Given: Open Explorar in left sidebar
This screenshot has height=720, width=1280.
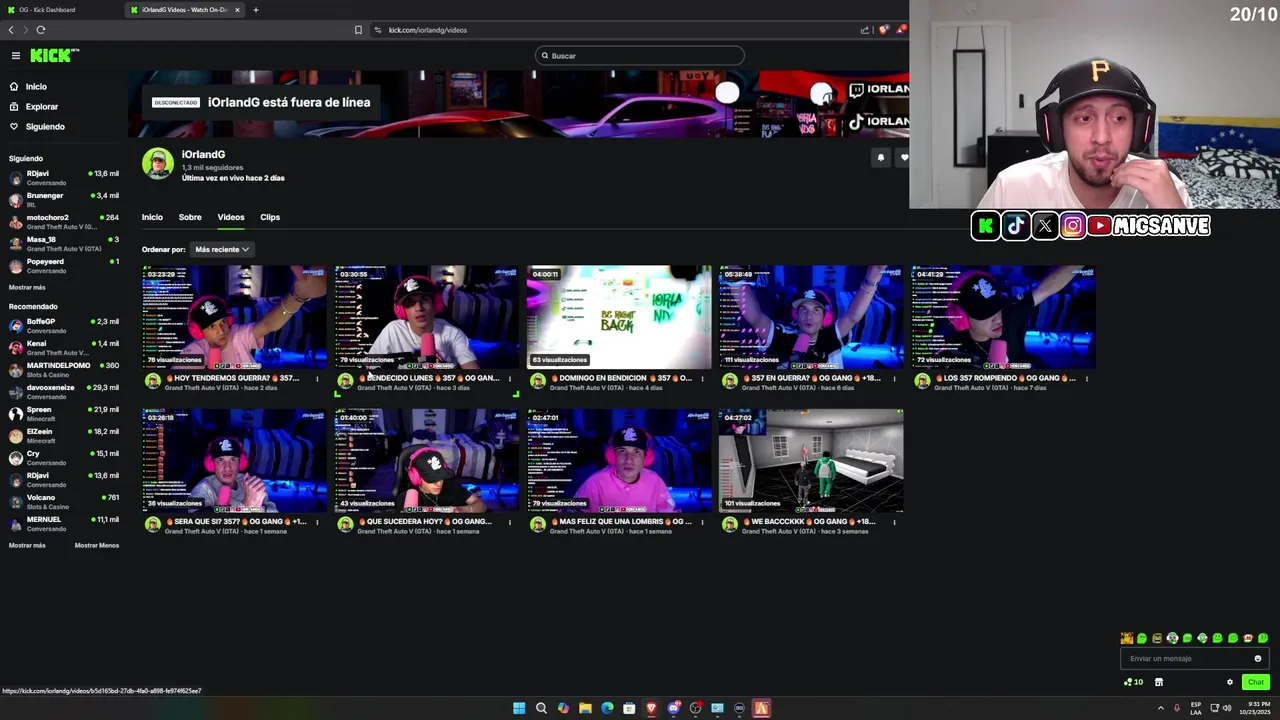Looking at the screenshot, I should tap(41, 107).
